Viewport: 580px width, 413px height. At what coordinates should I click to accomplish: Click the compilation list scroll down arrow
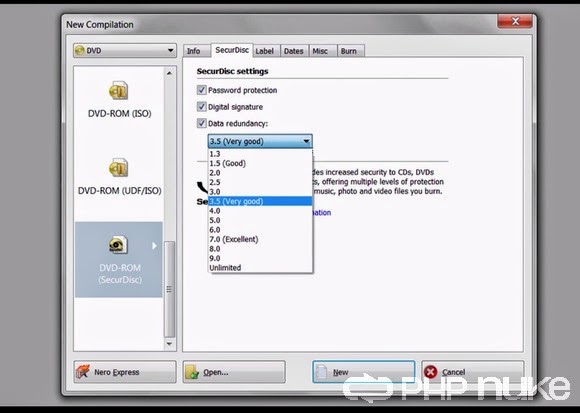[169, 344]
